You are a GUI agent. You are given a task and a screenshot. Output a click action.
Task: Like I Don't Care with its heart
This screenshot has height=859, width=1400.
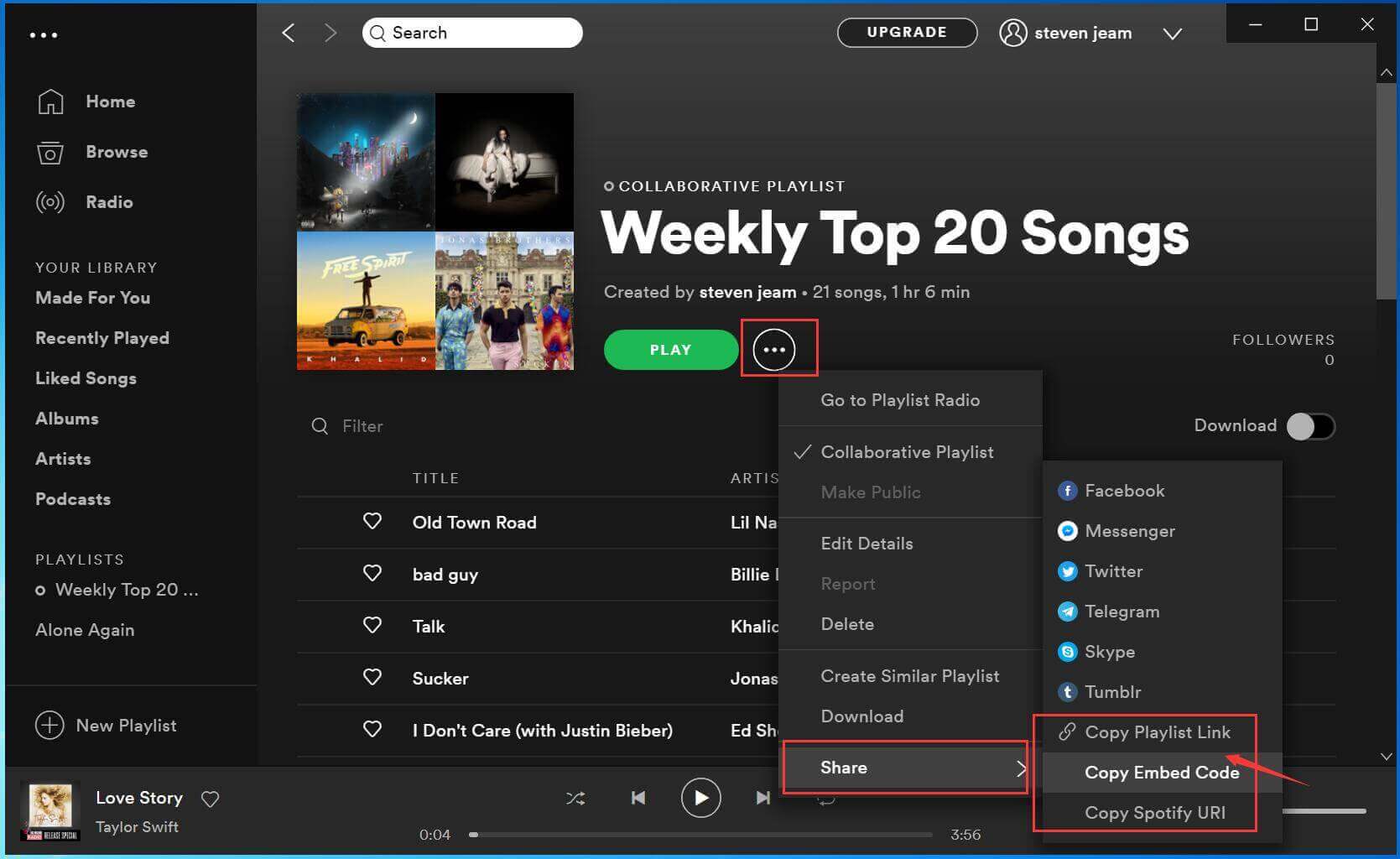click(x=372, y=730)
